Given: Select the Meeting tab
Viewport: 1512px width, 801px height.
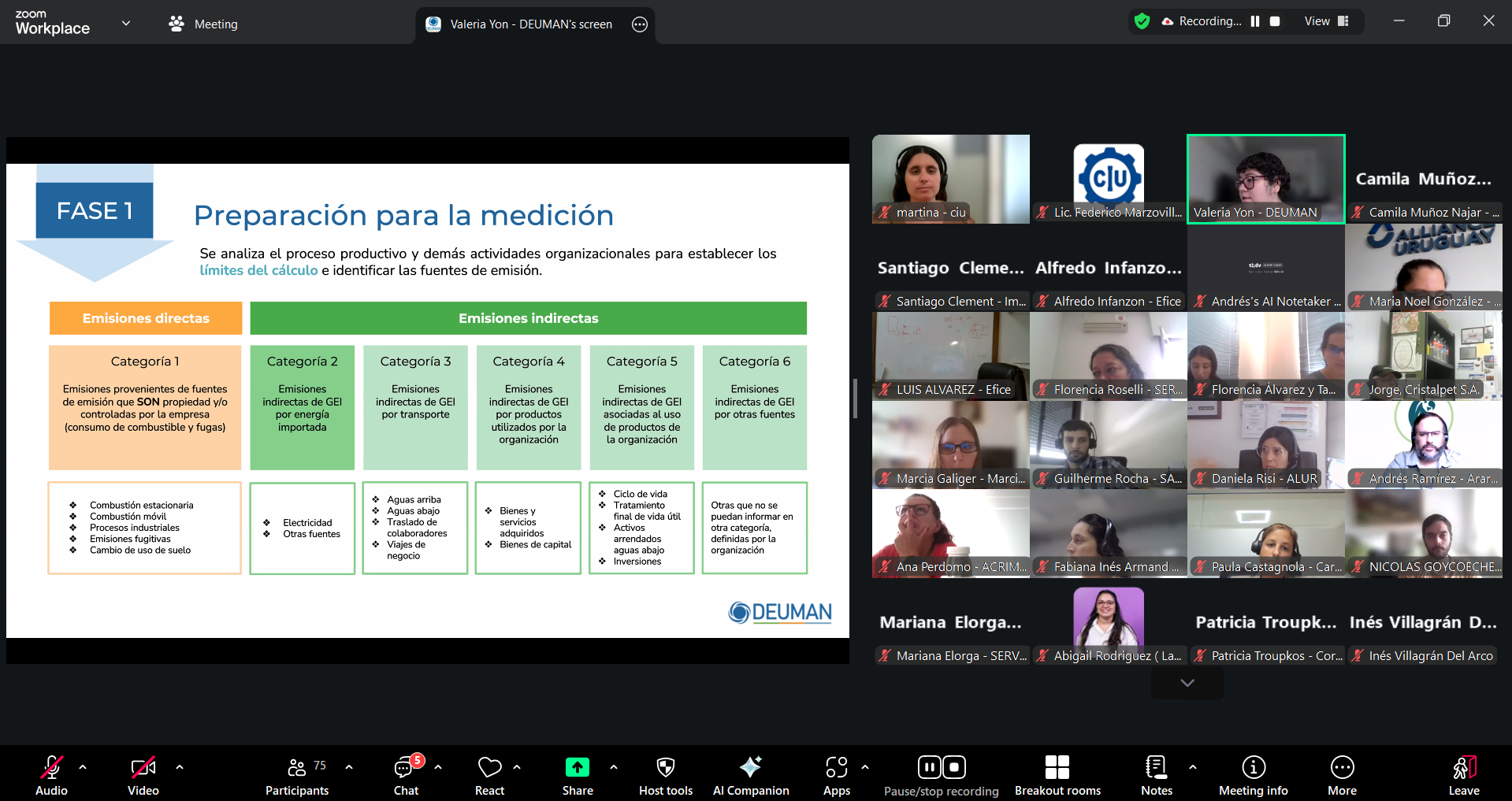Looking at the screenshot, I should click(x=203, y=24).
